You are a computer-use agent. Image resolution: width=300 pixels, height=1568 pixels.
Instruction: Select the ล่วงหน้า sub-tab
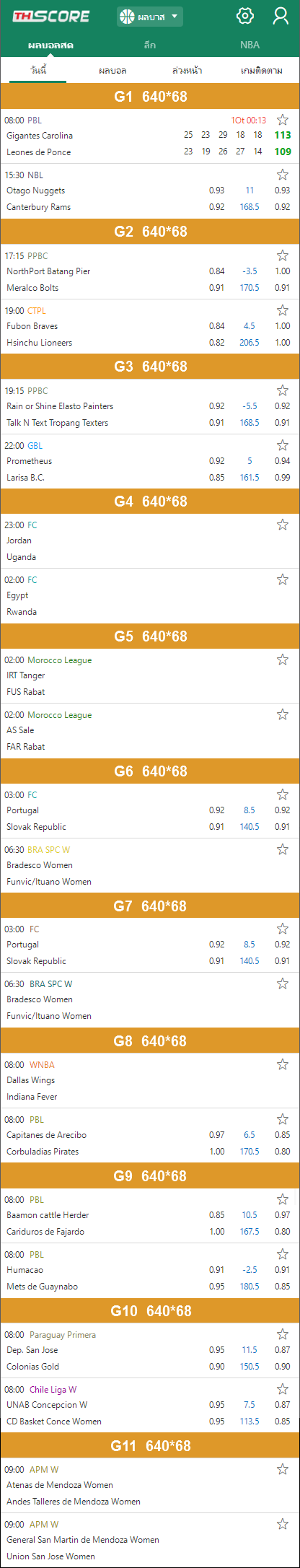(x=187, y=71)
